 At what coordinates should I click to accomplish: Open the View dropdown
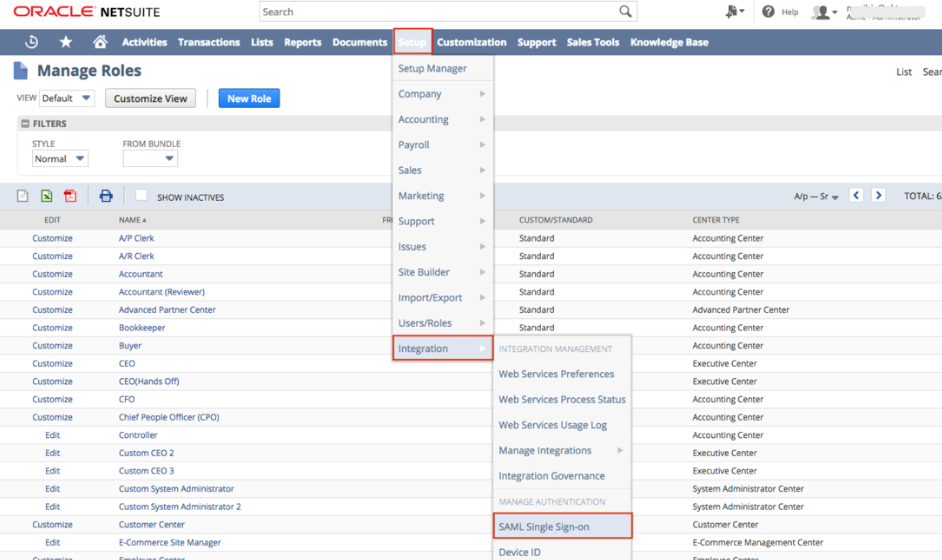tap(67, 98)
